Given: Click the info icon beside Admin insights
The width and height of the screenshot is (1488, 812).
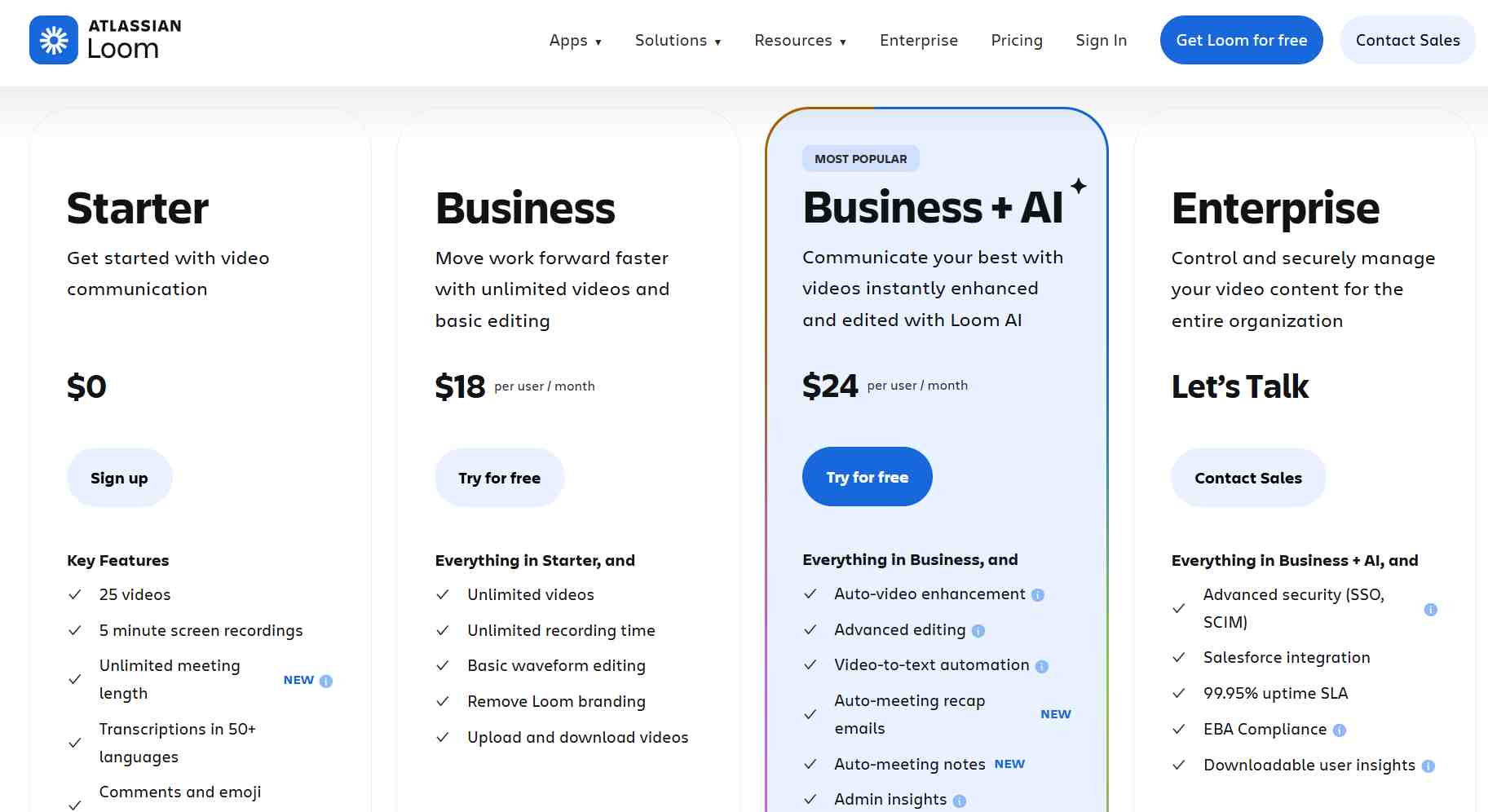Looking at the screenshot, I should 960,801.
